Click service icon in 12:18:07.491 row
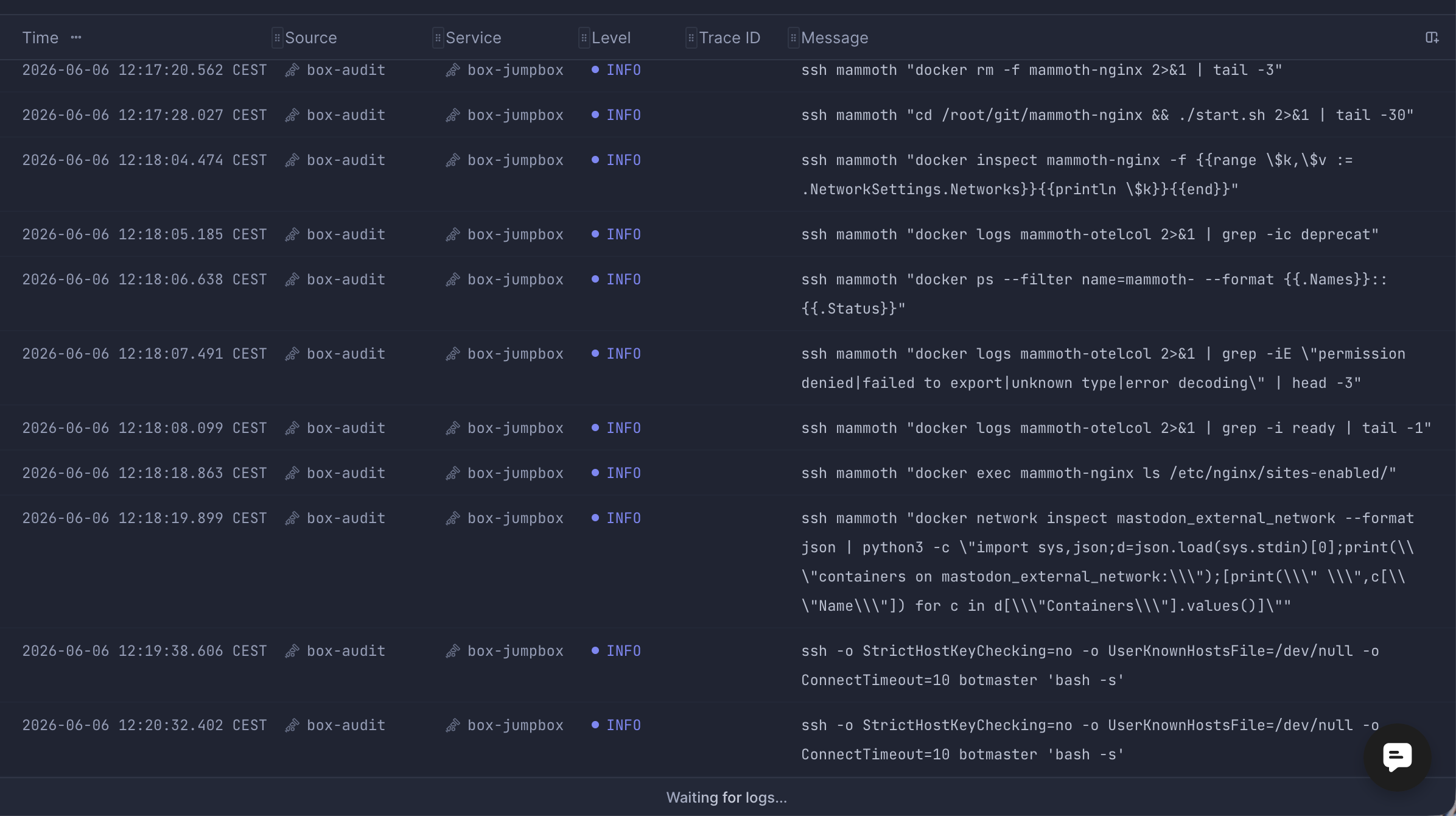This screenshot has height=816, width=1456. tap(453, 354)
